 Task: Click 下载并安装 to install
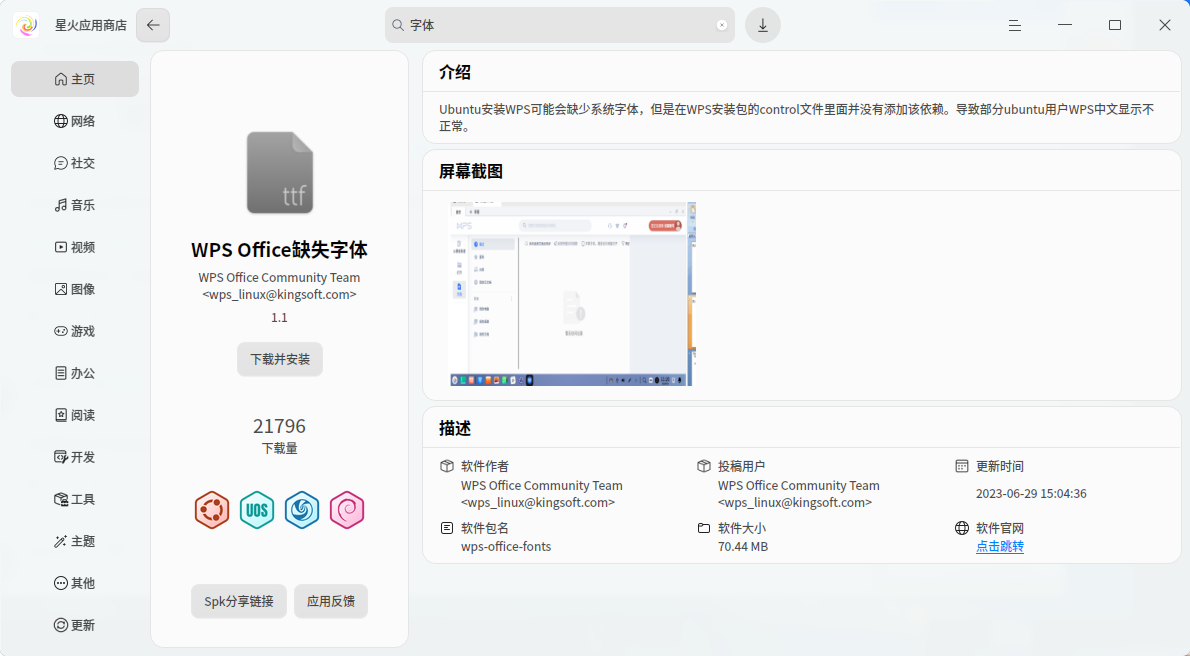tap(280, 359)
